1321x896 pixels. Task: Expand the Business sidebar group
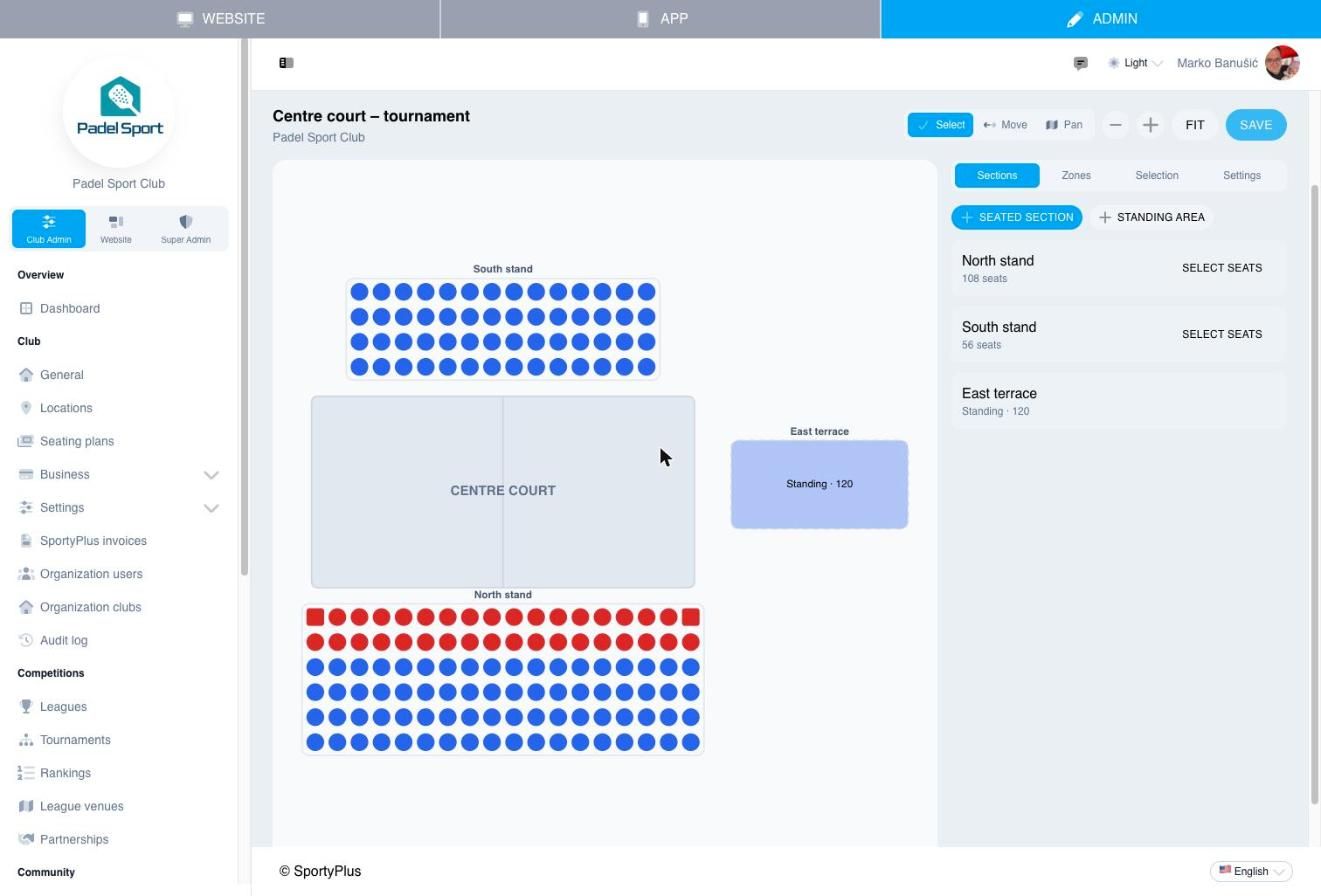click(119, 474)
